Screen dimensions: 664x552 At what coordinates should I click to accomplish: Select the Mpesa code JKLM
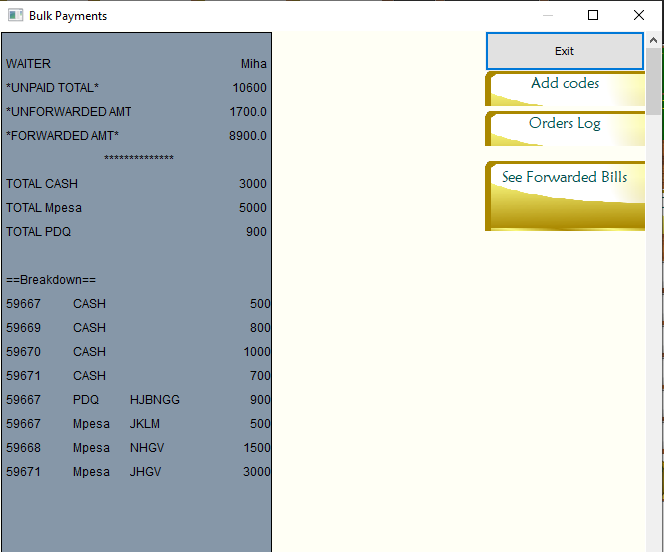pos(145,424)
